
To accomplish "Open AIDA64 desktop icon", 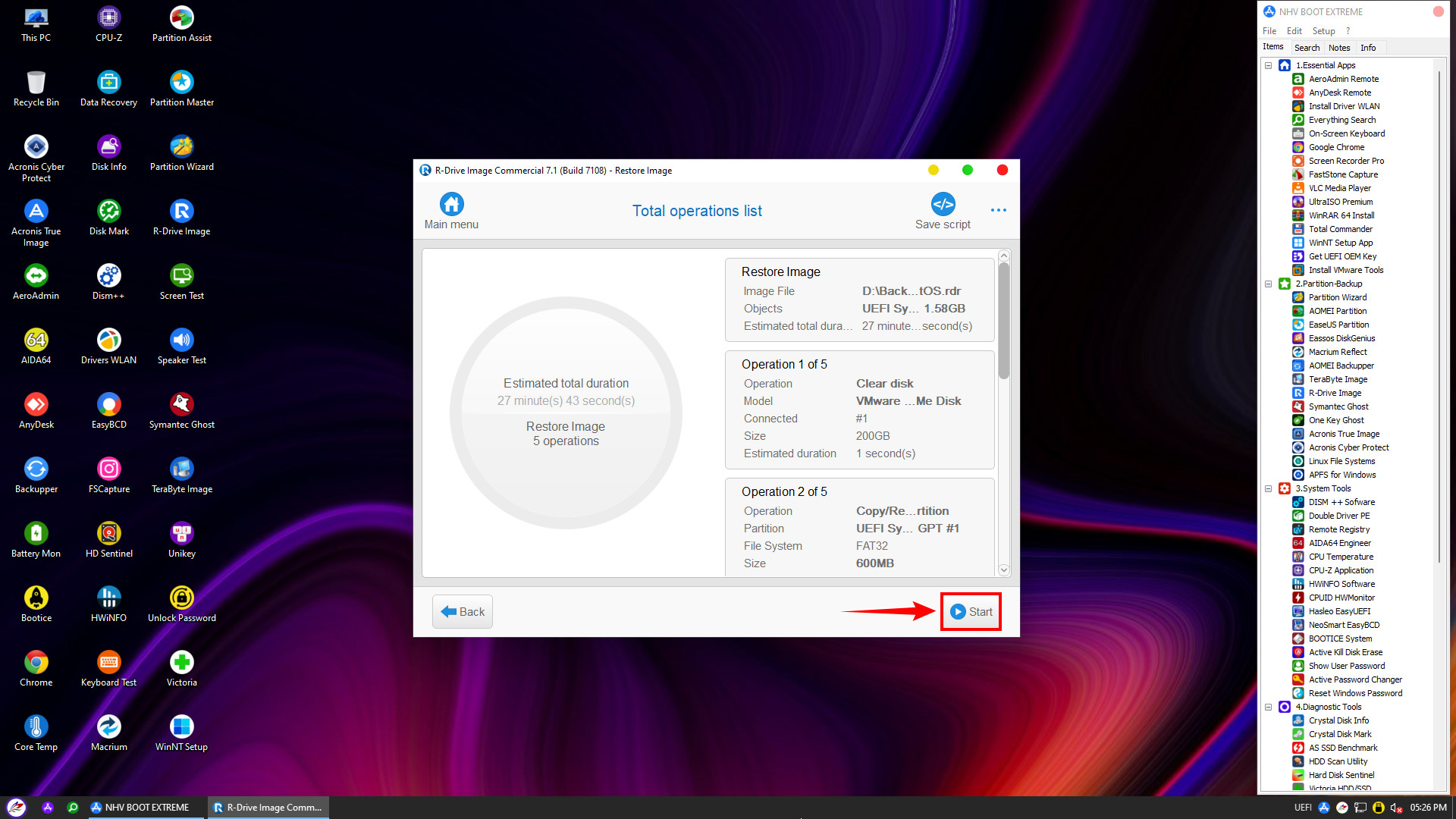I will click(36, 347).
